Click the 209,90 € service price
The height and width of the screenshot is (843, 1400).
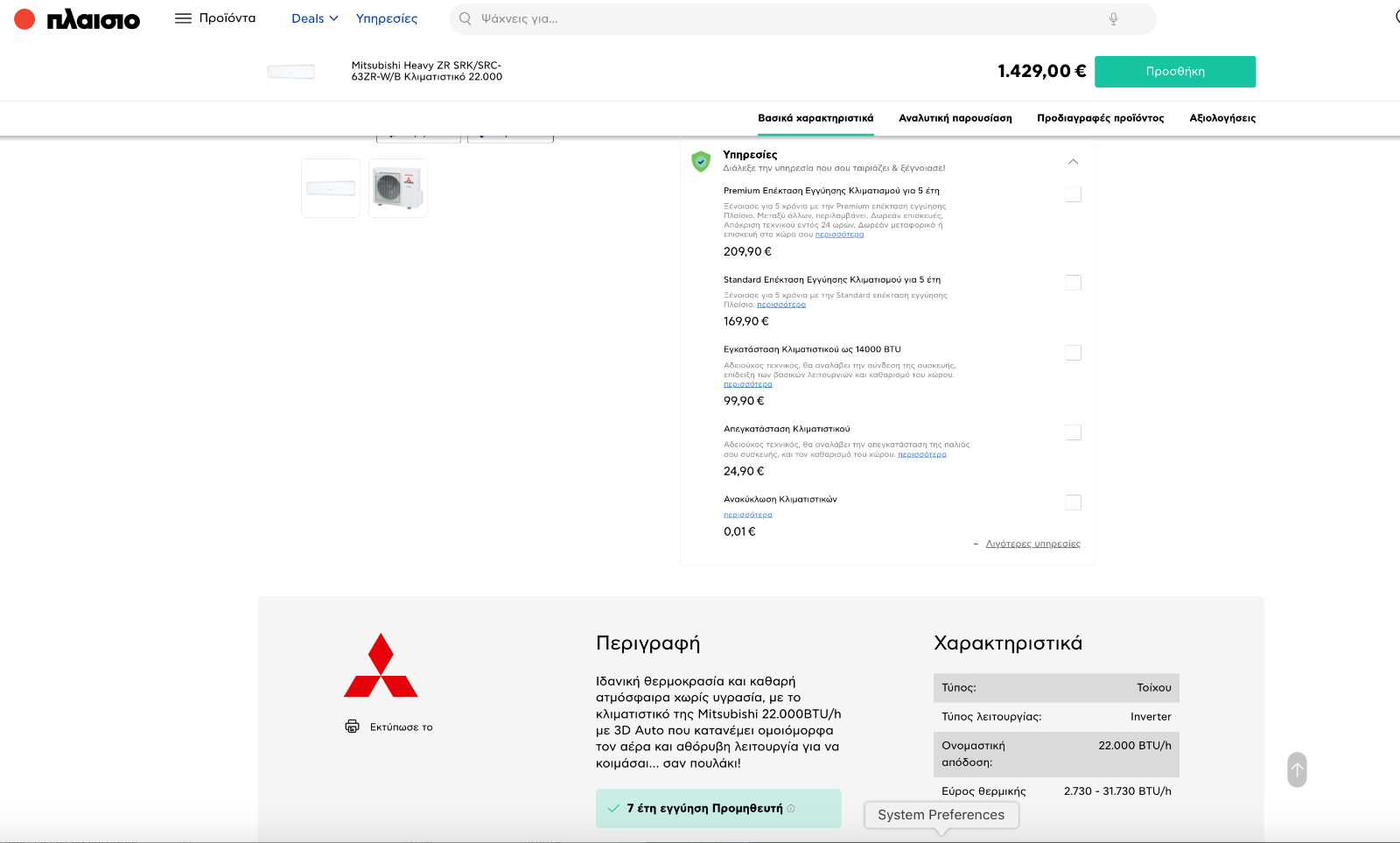(747, 251)
